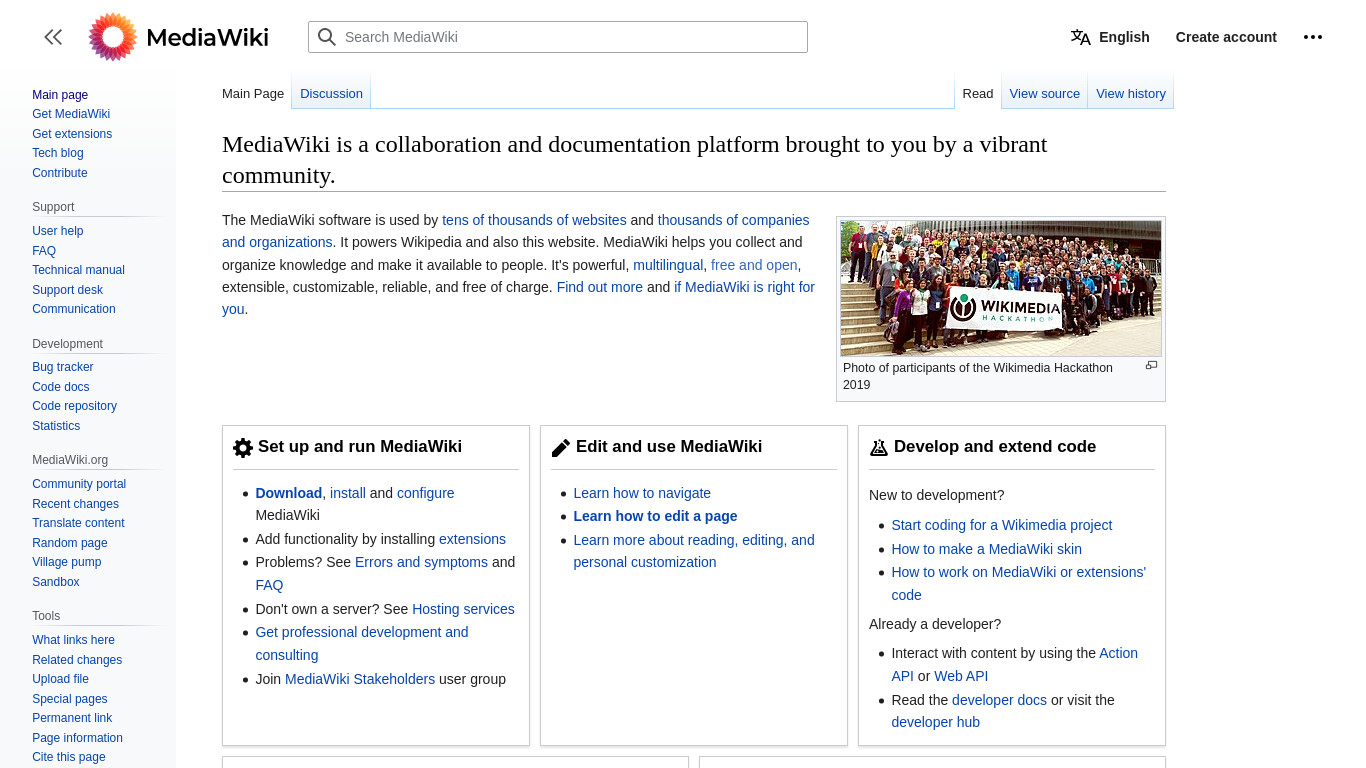Open Related changes tool link
This screenshot has width=1366, height=768.
click(x=77, y=660)
